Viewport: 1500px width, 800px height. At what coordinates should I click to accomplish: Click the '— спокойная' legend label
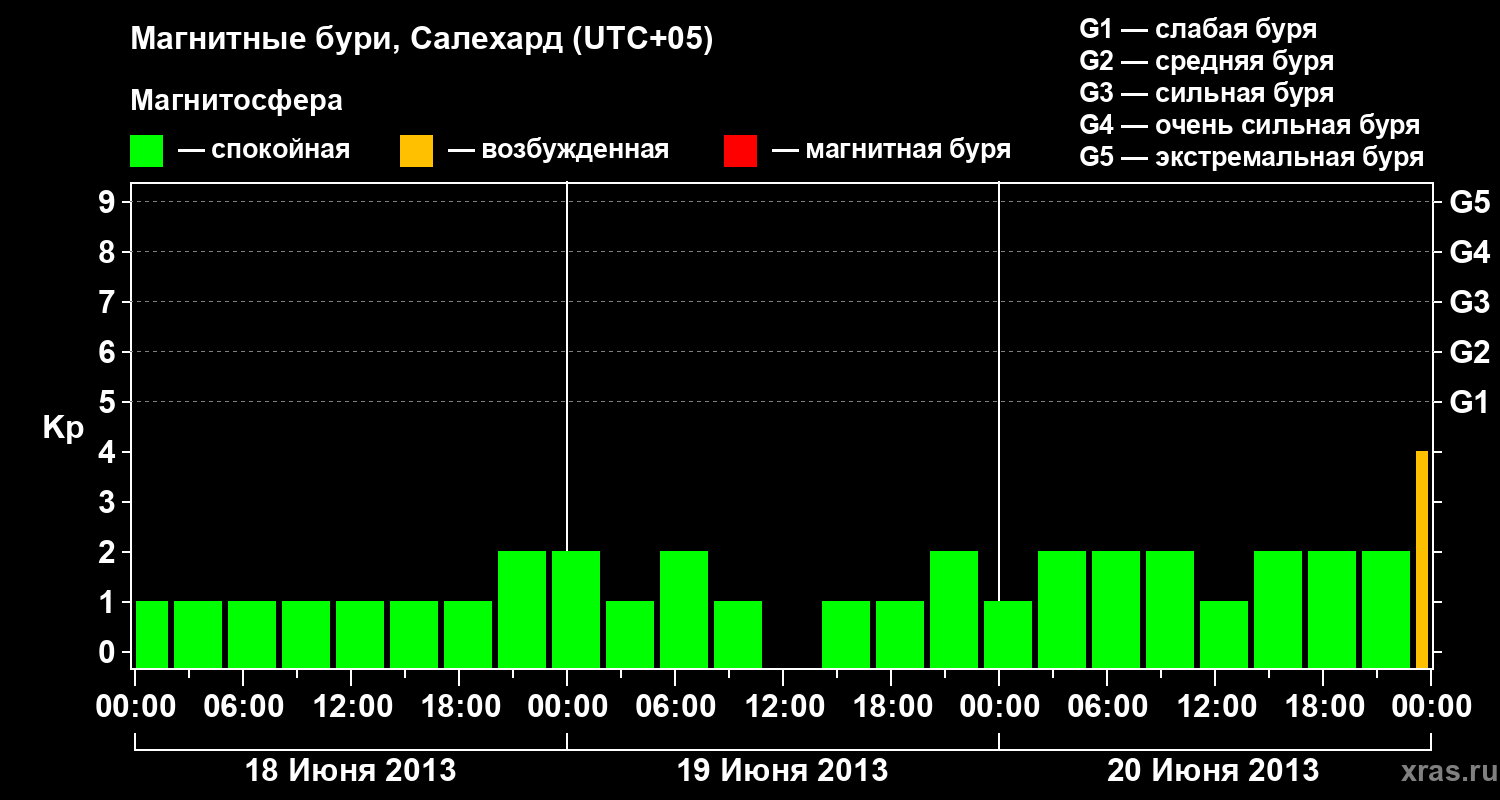point(264,150)
